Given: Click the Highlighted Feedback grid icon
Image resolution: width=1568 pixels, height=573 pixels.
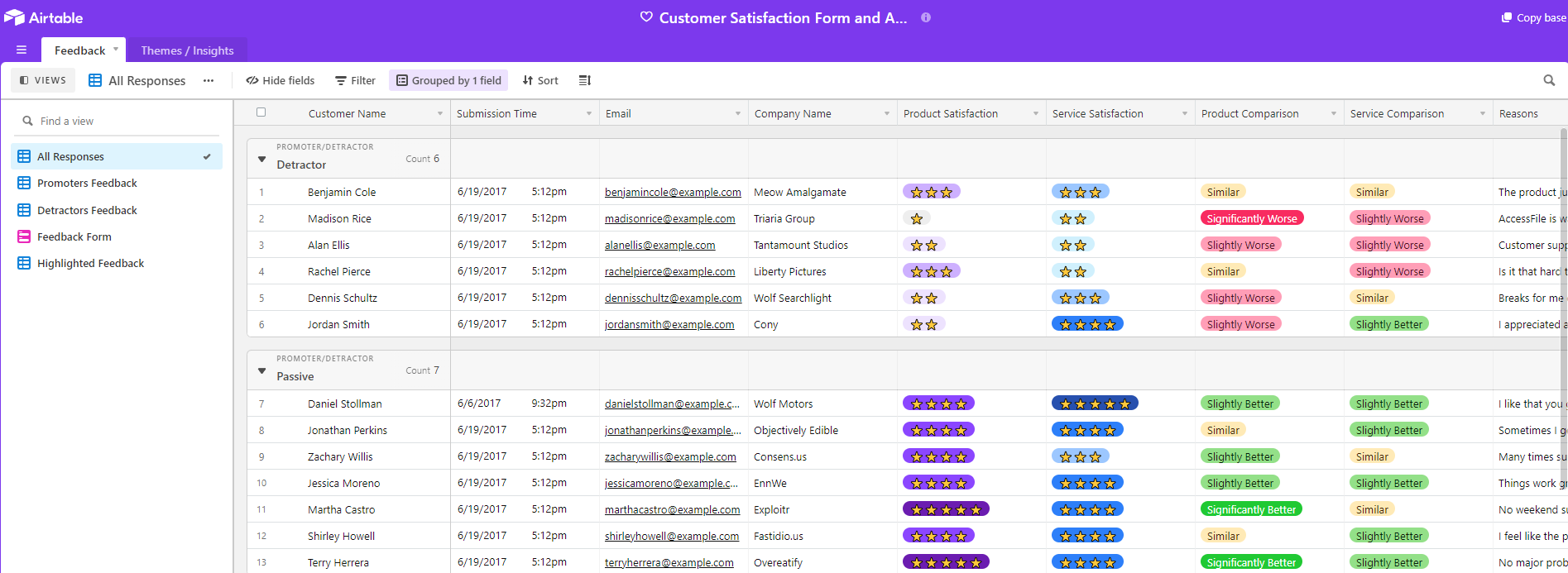Looking at the screenshot, I should click(24, 263).
